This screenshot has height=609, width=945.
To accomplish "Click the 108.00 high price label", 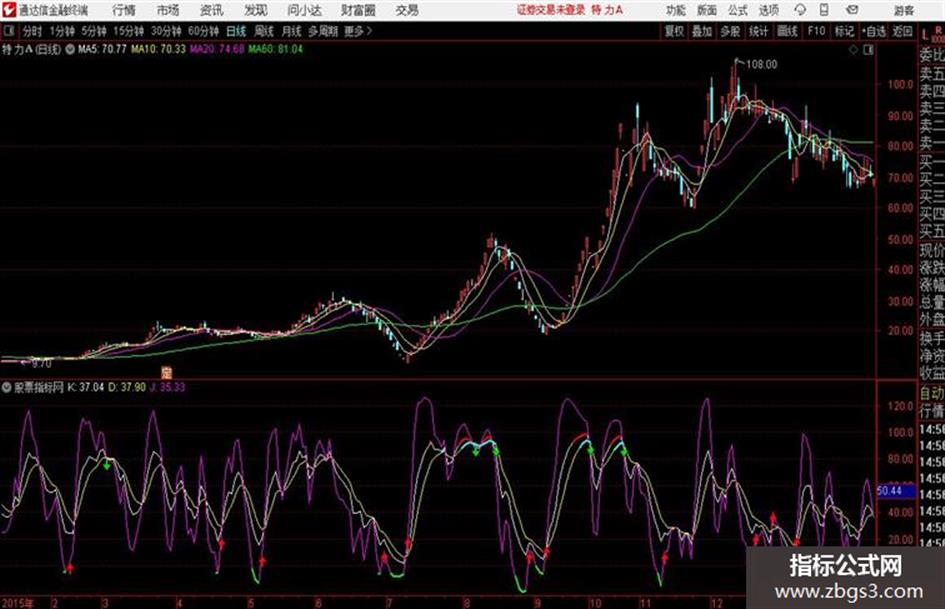I will (762, 65).
